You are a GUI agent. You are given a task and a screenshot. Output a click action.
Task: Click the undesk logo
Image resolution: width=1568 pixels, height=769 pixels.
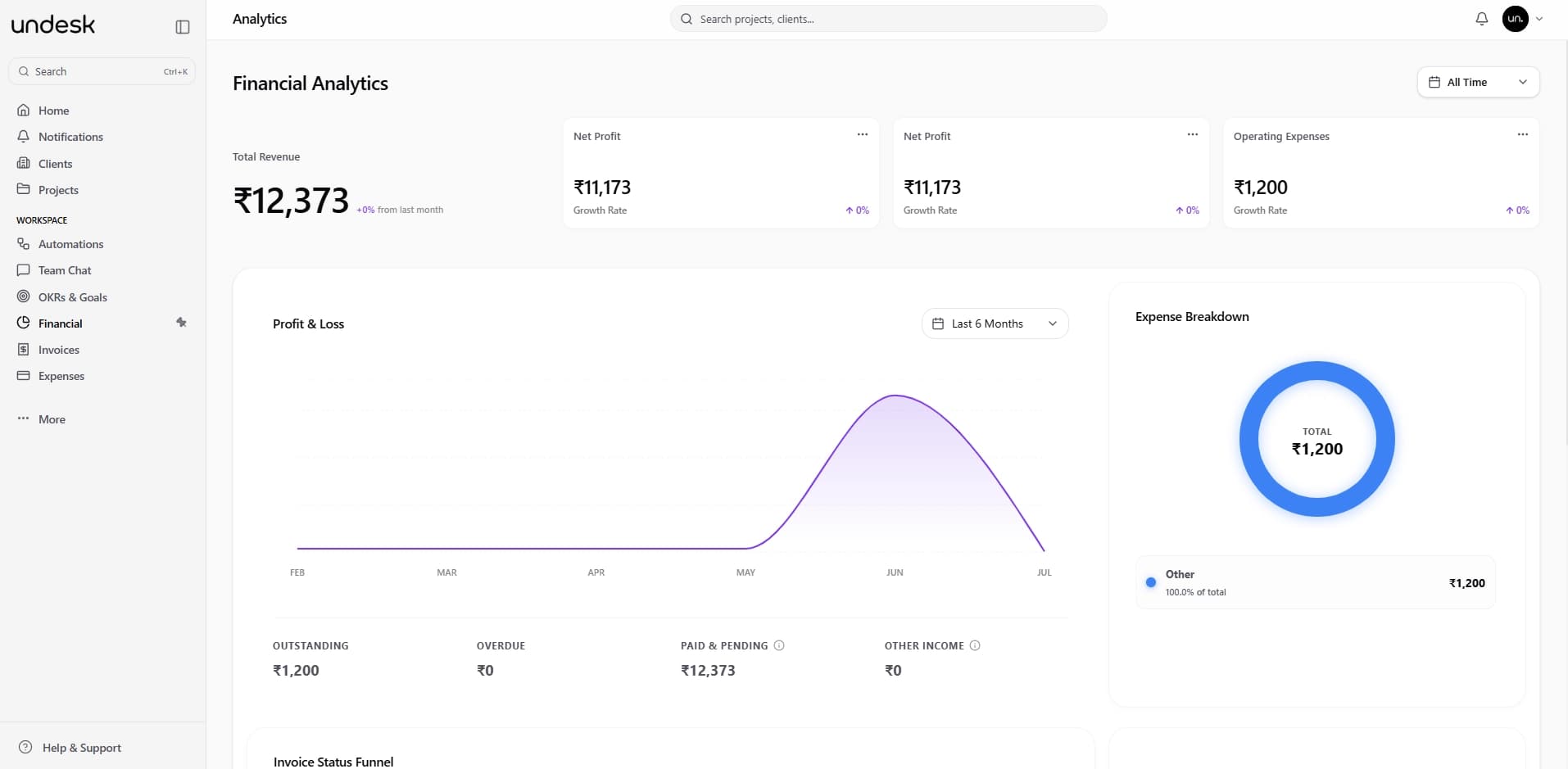pos(53,25)
